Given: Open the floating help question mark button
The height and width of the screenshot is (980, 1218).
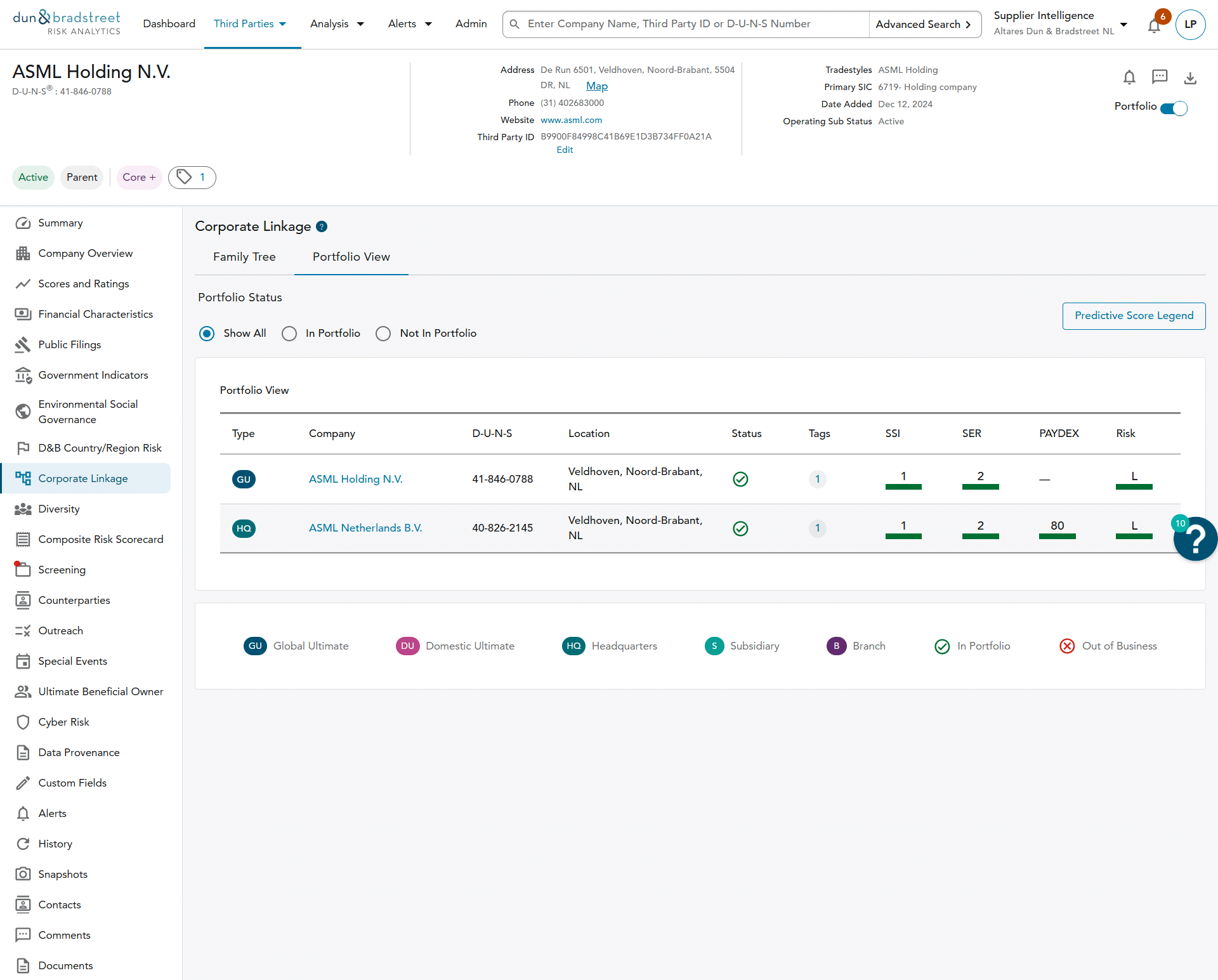Looking at the screenshot, I should [1195, 539].
